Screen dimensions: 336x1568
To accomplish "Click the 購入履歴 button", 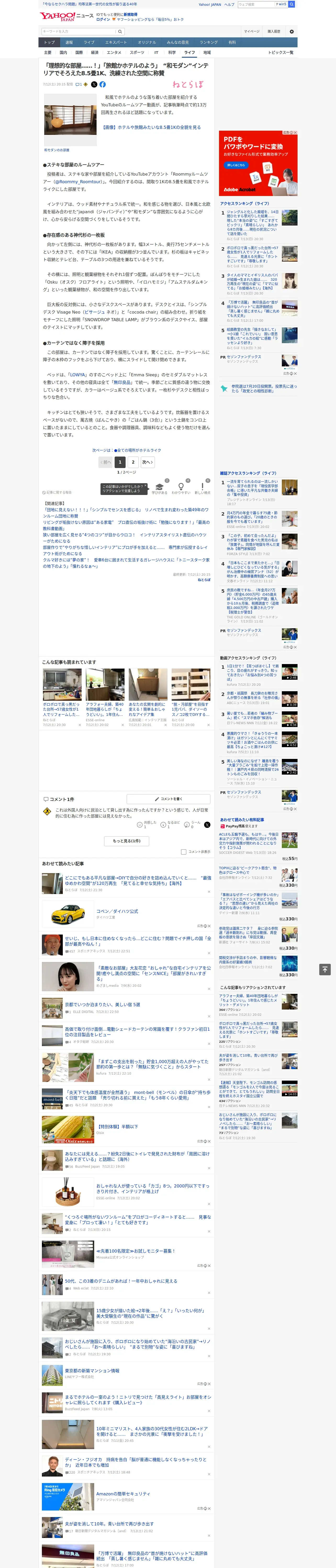I will pyautogui.click(x=274, y=32).
